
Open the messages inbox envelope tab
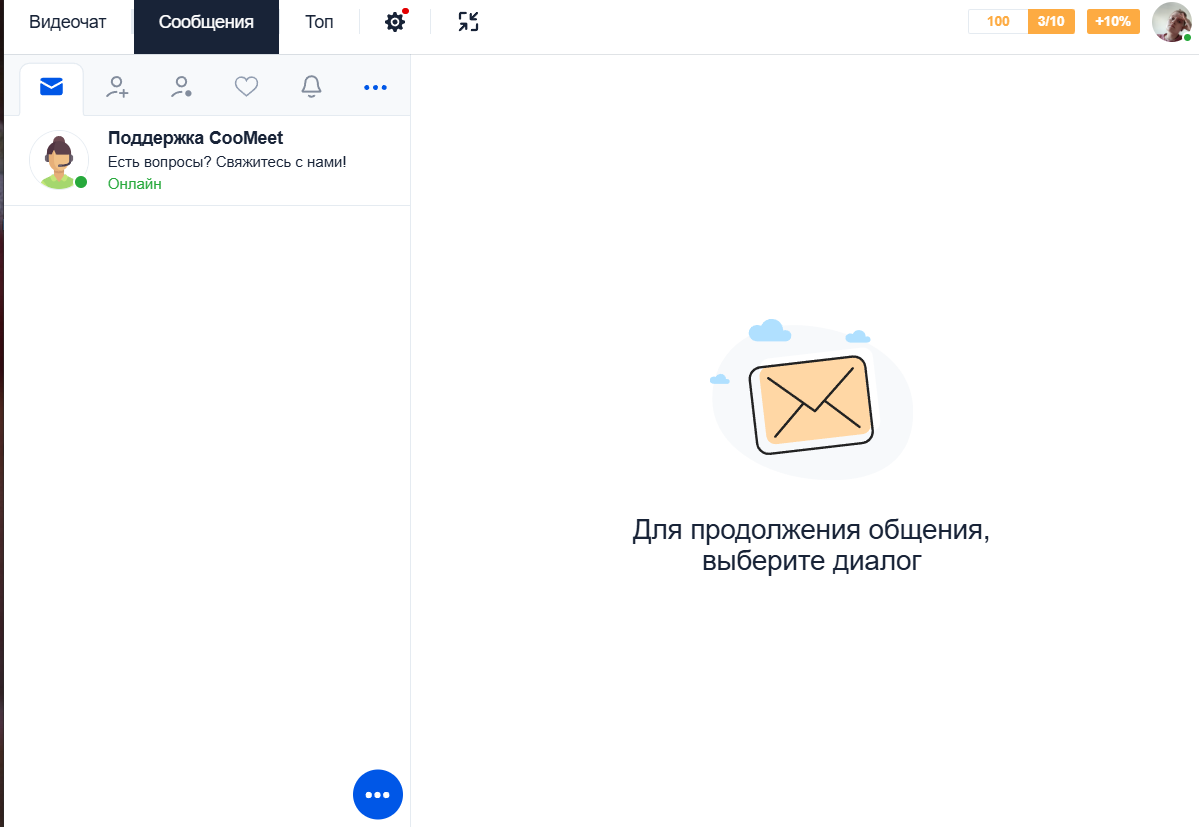pyautogui.click(x=52, y=87)
